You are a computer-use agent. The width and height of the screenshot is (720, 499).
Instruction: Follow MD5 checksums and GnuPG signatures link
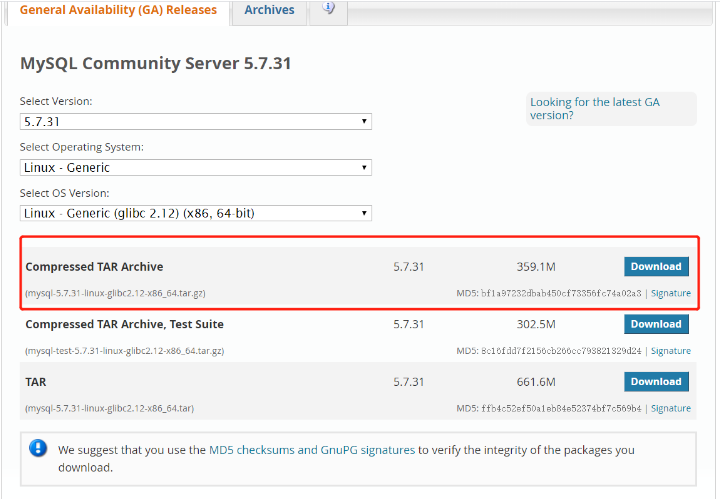tap(312, 450)
